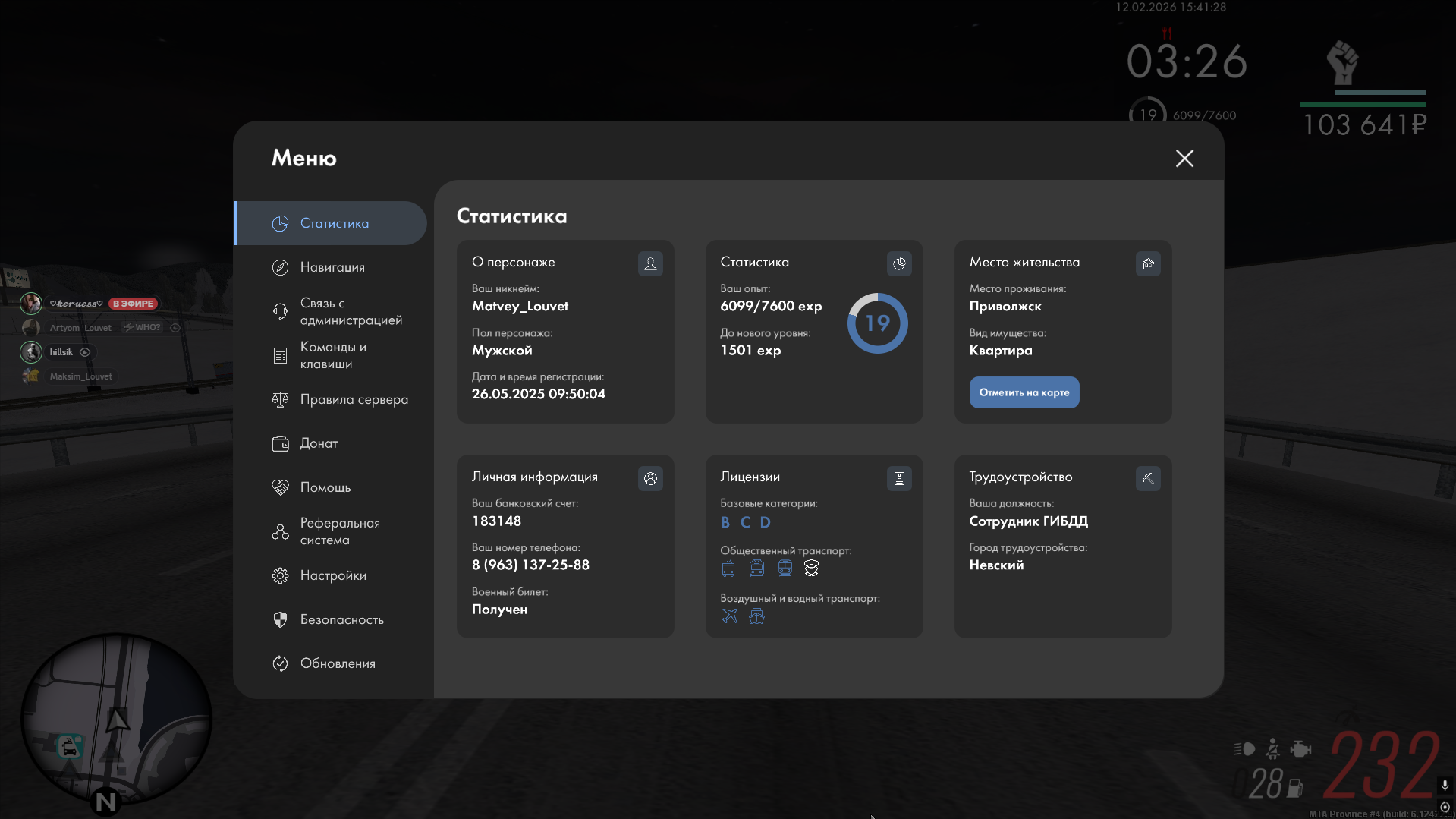
Task: Click the document icon in Лицензии card
Action: 899,478
